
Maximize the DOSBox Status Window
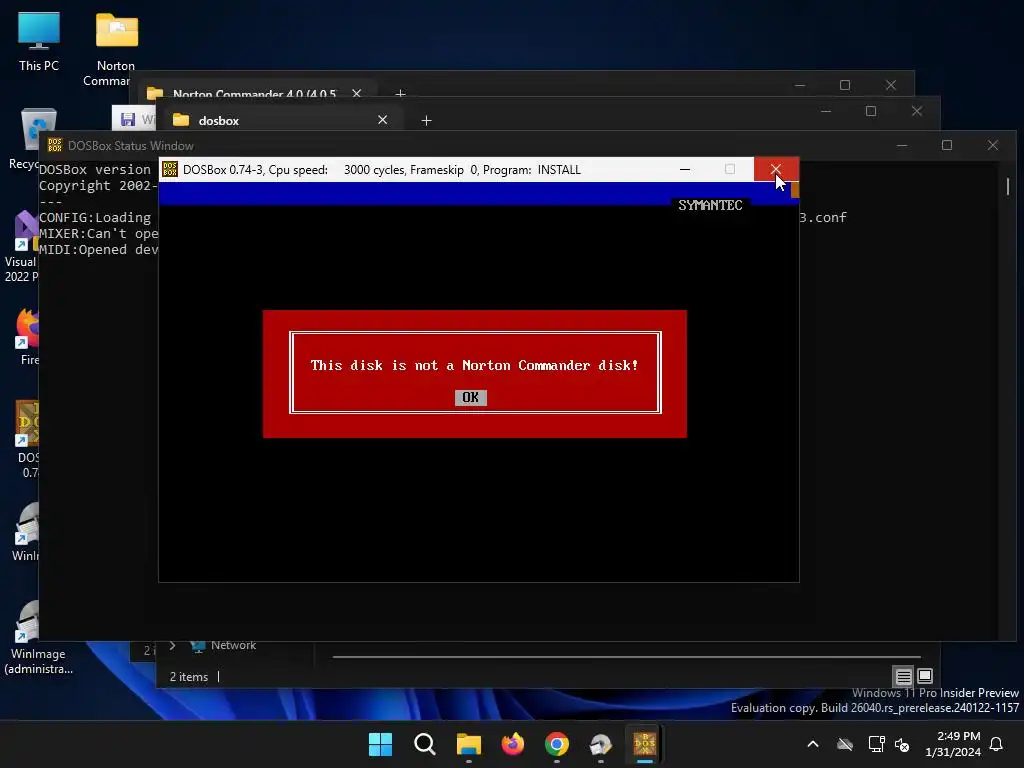pos(947,145)
